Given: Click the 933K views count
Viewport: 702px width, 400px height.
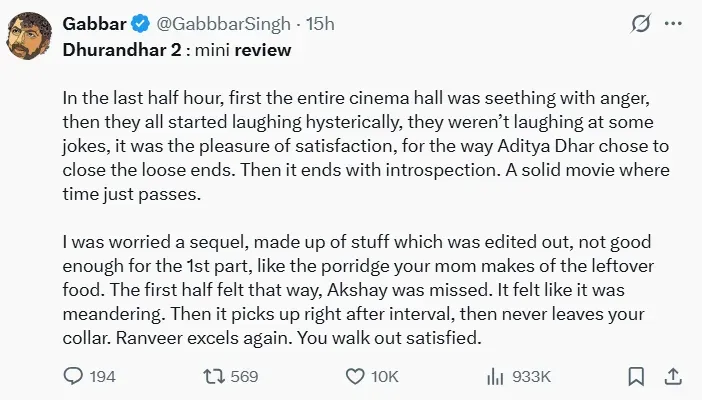Looking at the screenshot, I should pos(531,377).
